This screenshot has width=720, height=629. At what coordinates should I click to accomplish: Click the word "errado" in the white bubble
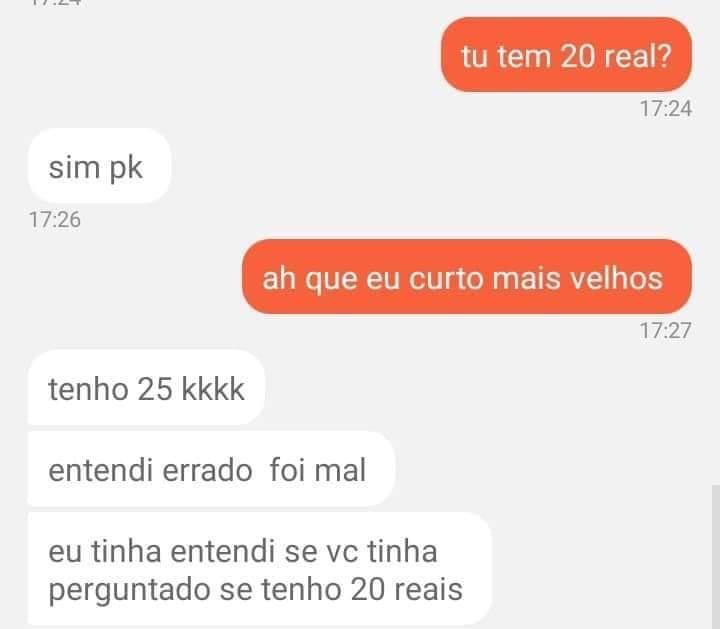207,471
